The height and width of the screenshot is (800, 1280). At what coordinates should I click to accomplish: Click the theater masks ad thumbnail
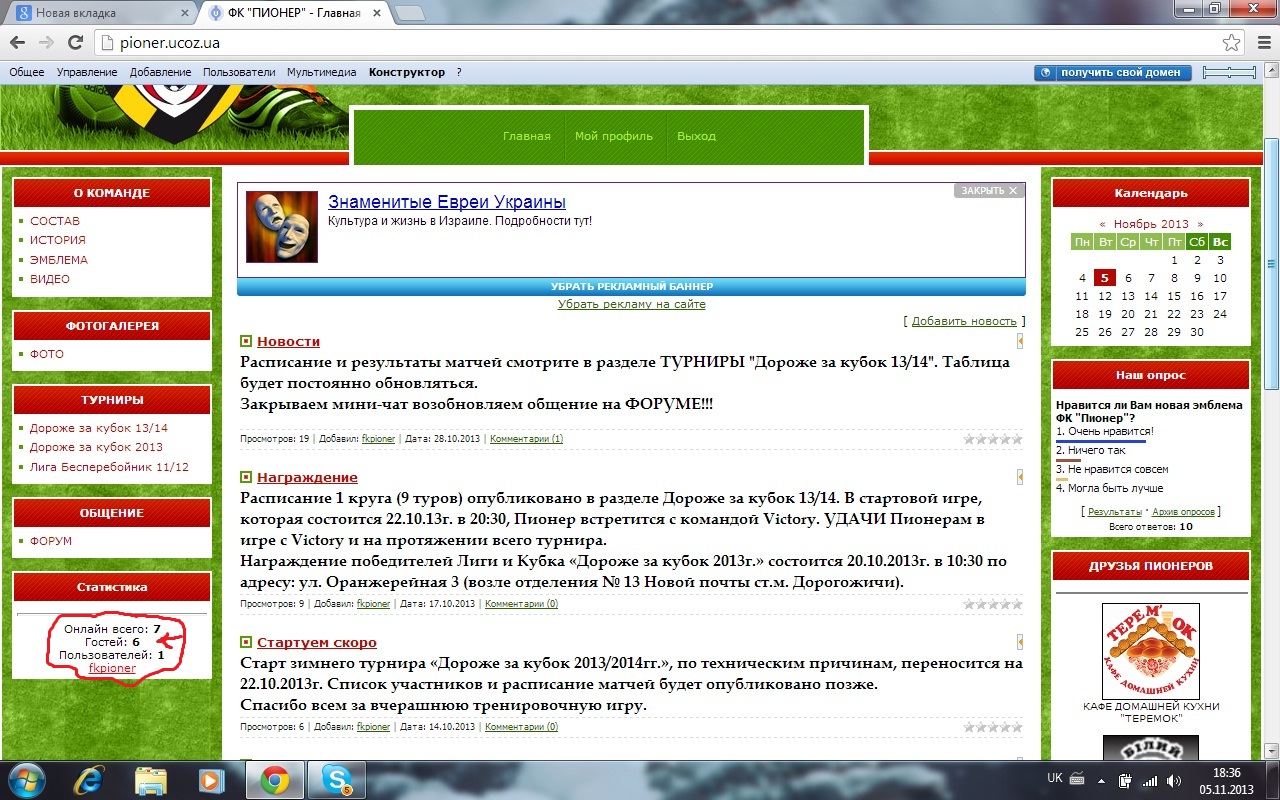[282, 227]
